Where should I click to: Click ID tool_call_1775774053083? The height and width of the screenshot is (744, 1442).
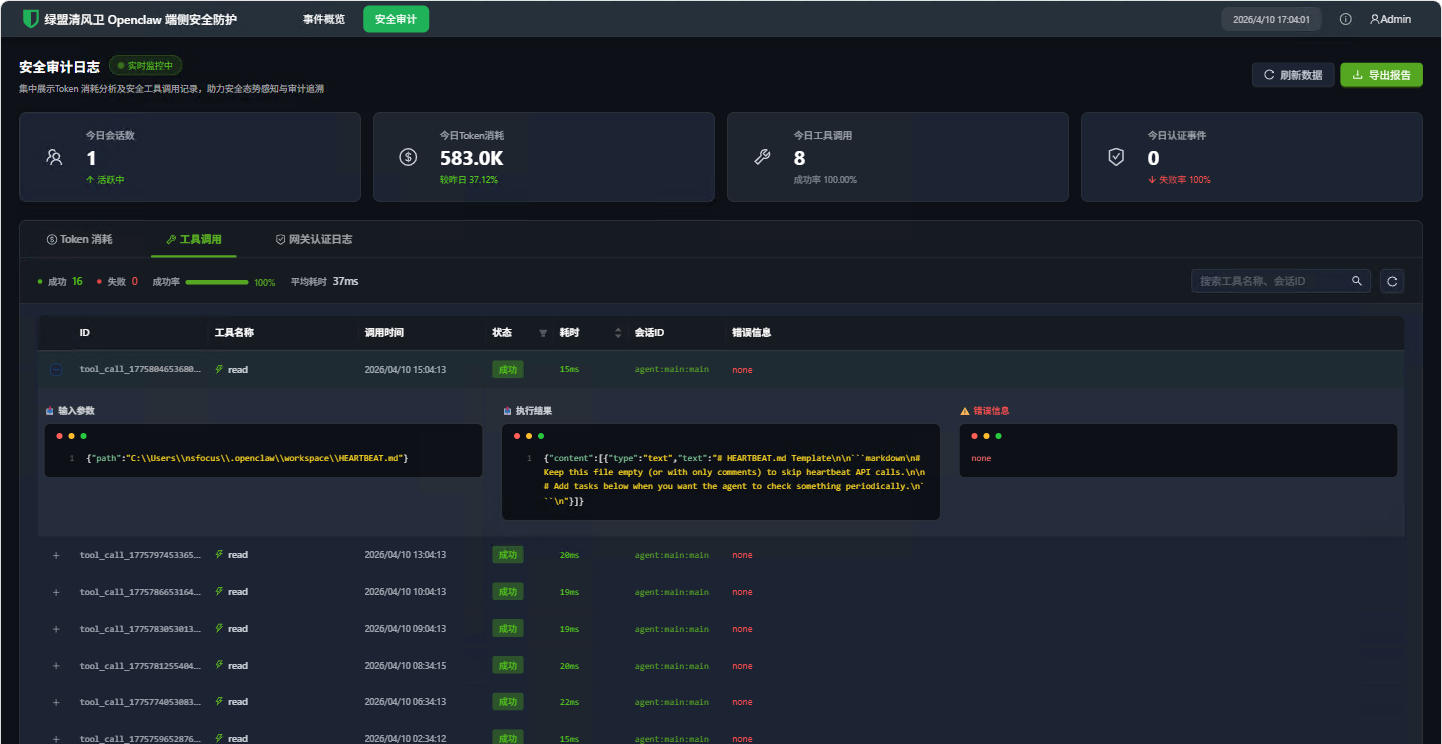pyautogui.click(x=140, y=702)
